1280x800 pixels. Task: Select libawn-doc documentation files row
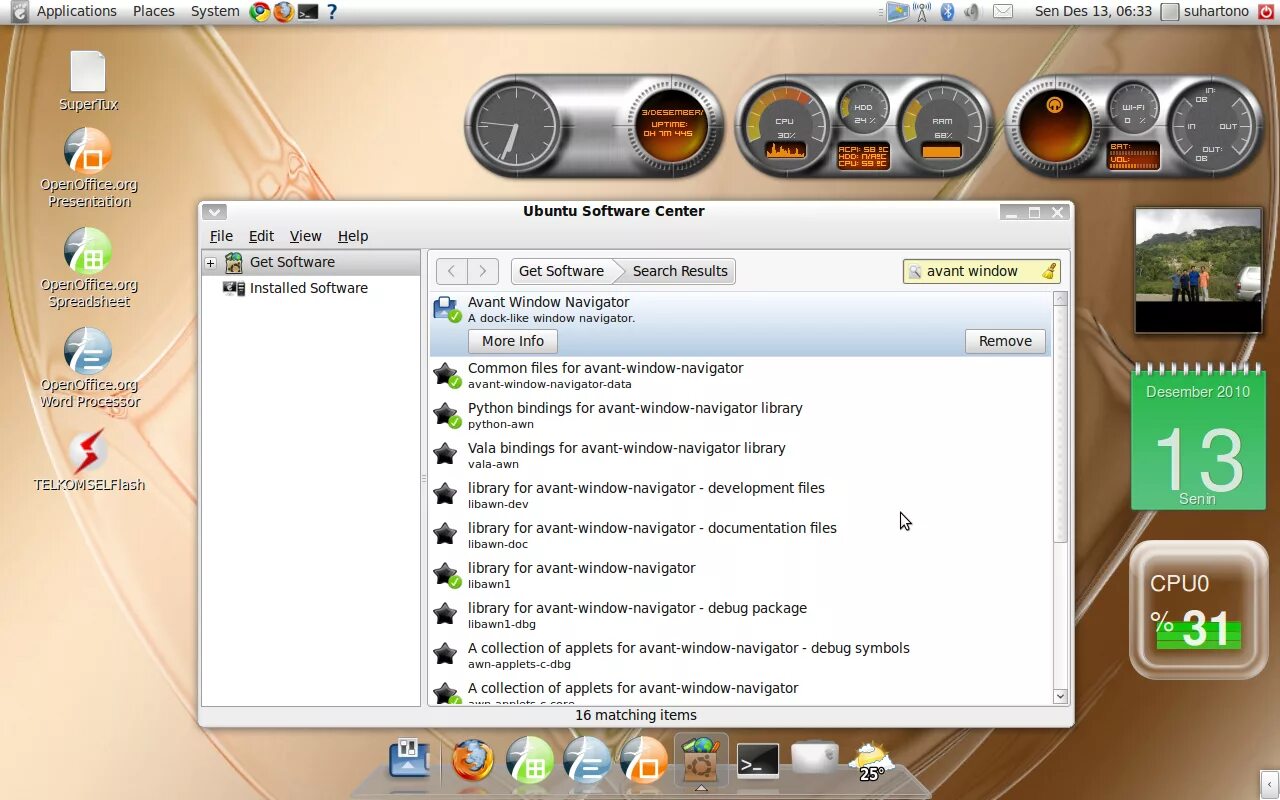tap(740, 535)
